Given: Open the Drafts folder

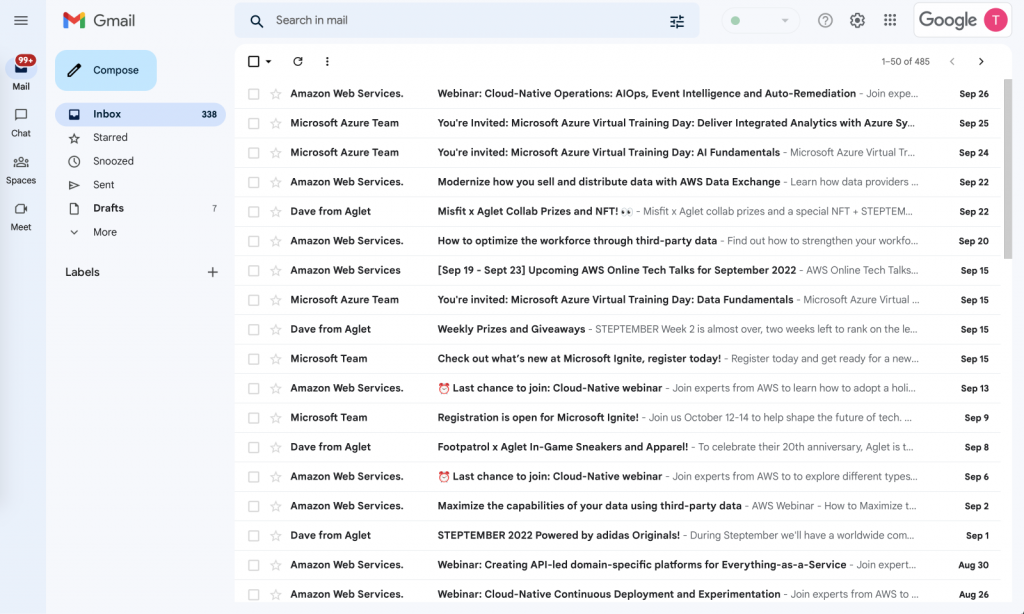Looking at the screenshot, I should click(x=140, y=208).
